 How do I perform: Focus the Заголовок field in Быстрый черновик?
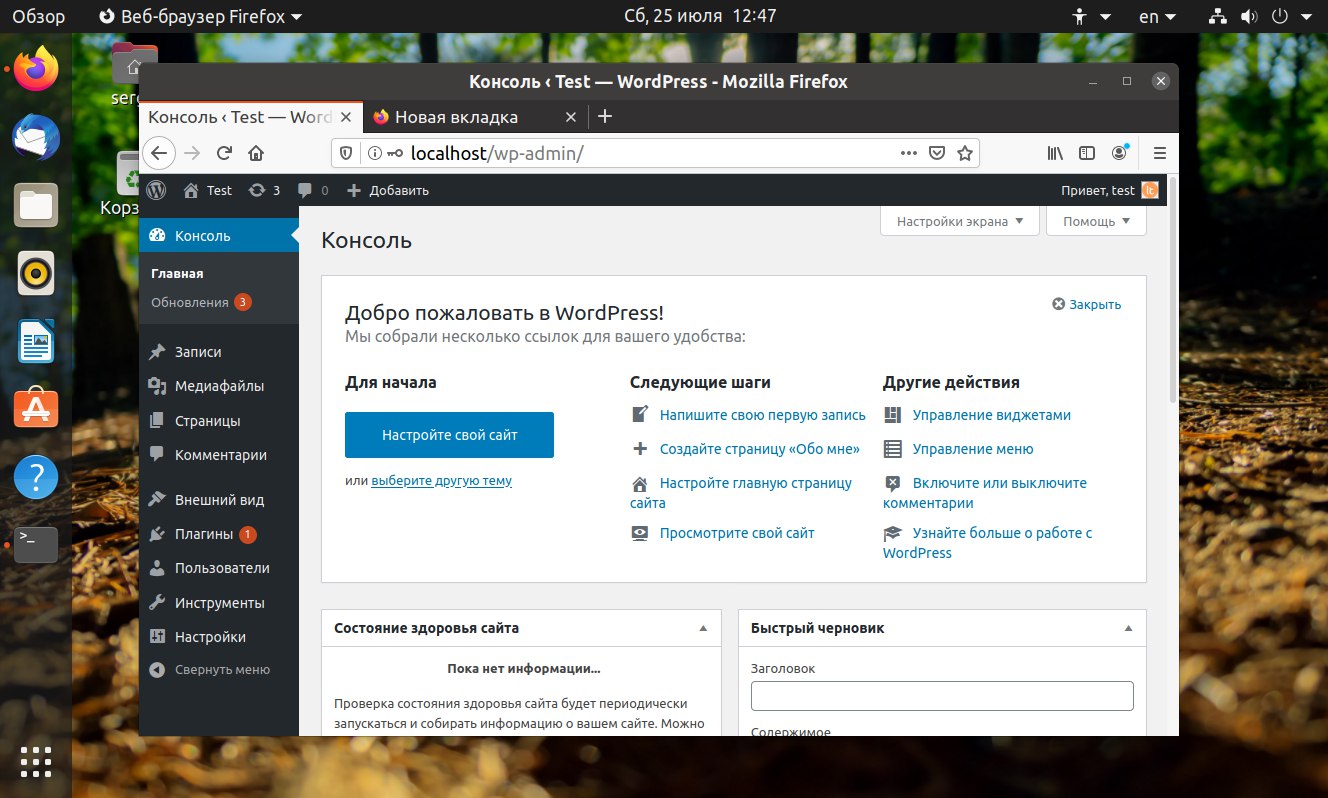pyautogui.click(x=942, y=696)
